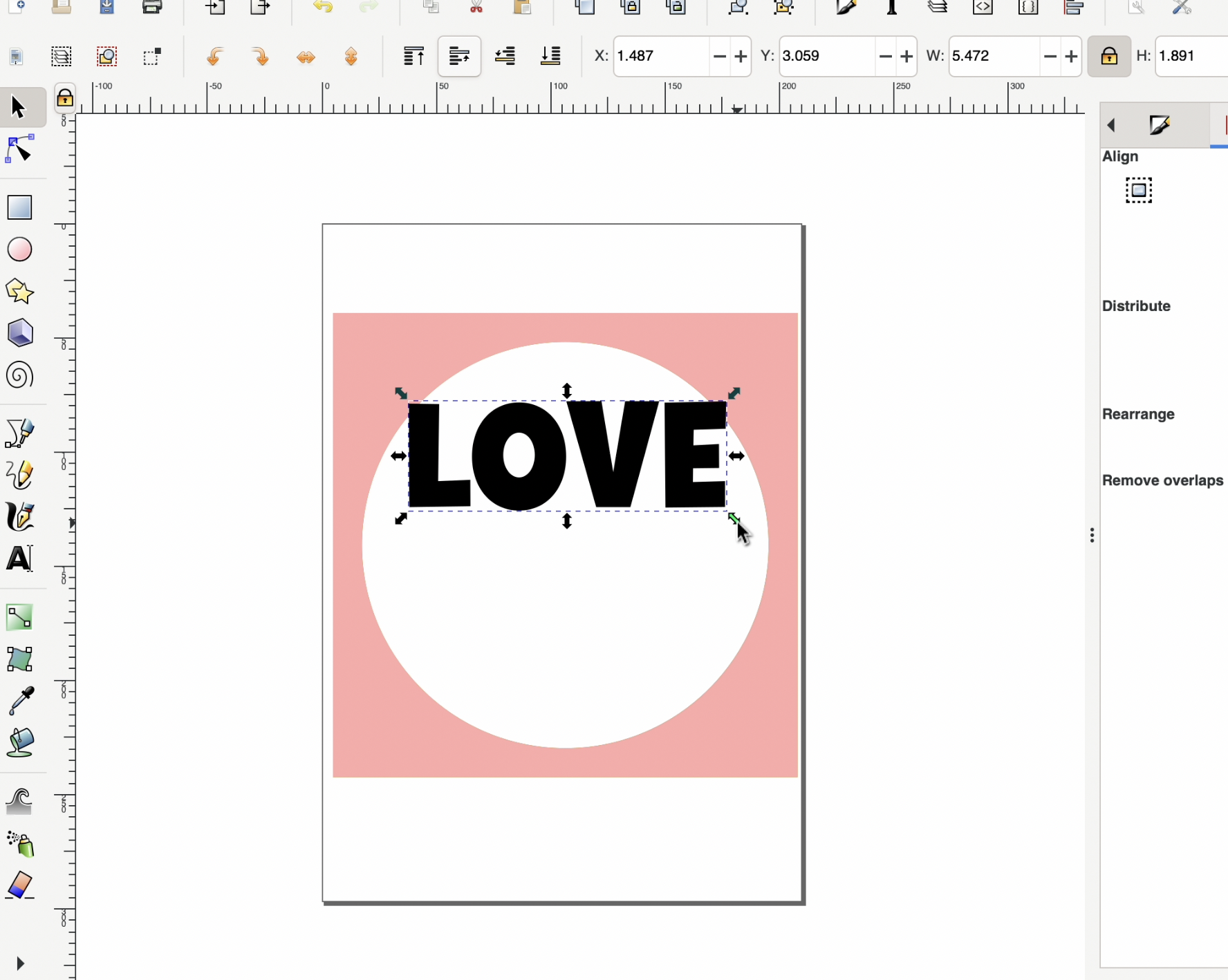
Task: Select the Mesh gradient tool
Action: [x=19, y=659]
